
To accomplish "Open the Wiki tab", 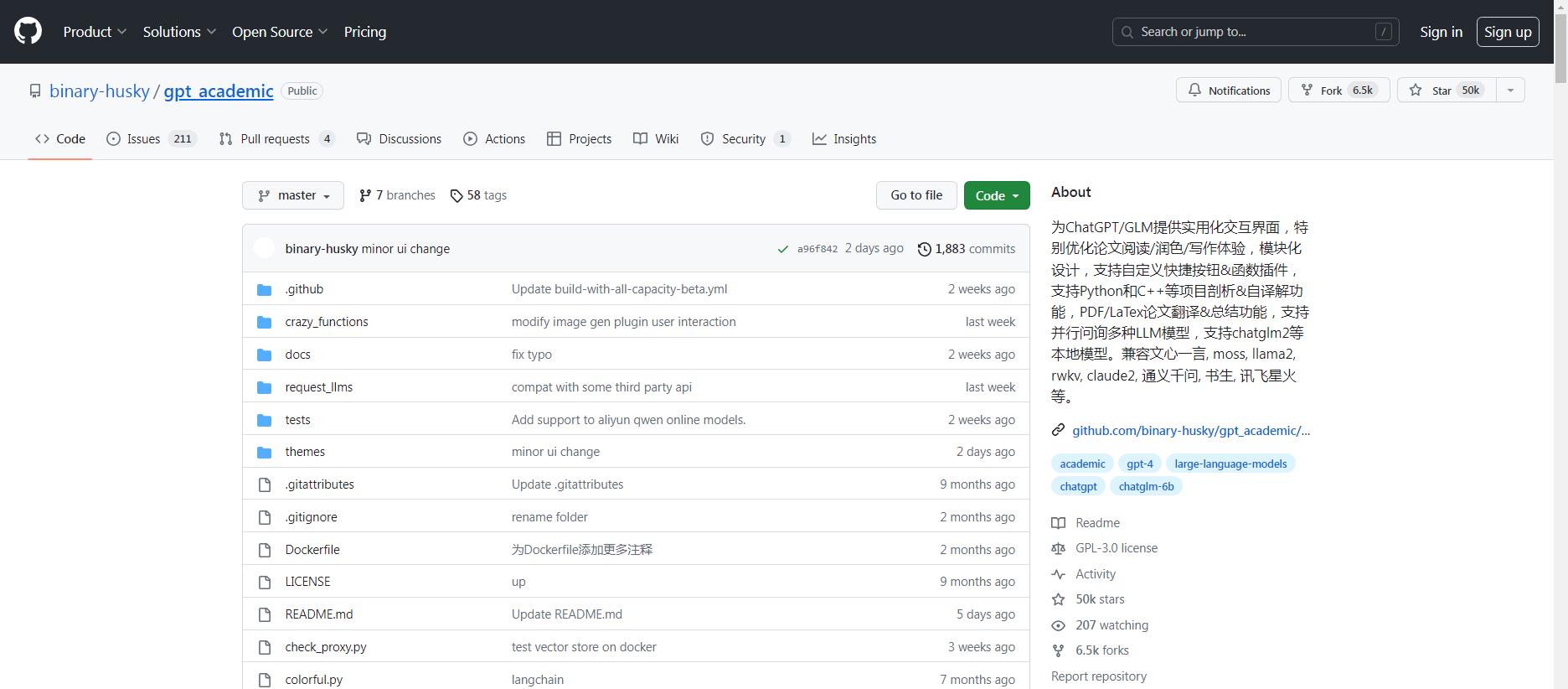I will click(656, 139).
